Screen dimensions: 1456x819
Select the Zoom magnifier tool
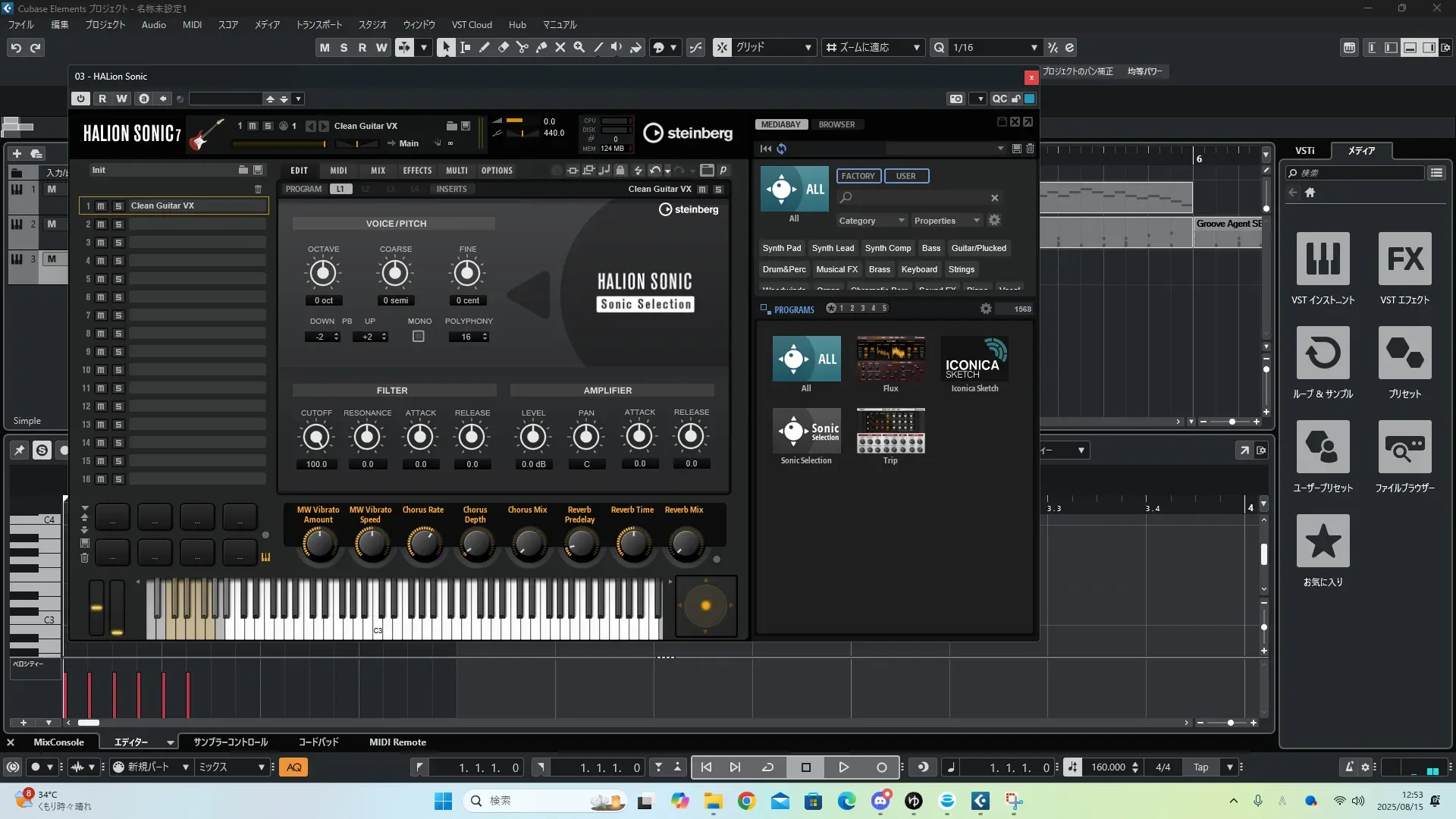[x=579, y=47]
